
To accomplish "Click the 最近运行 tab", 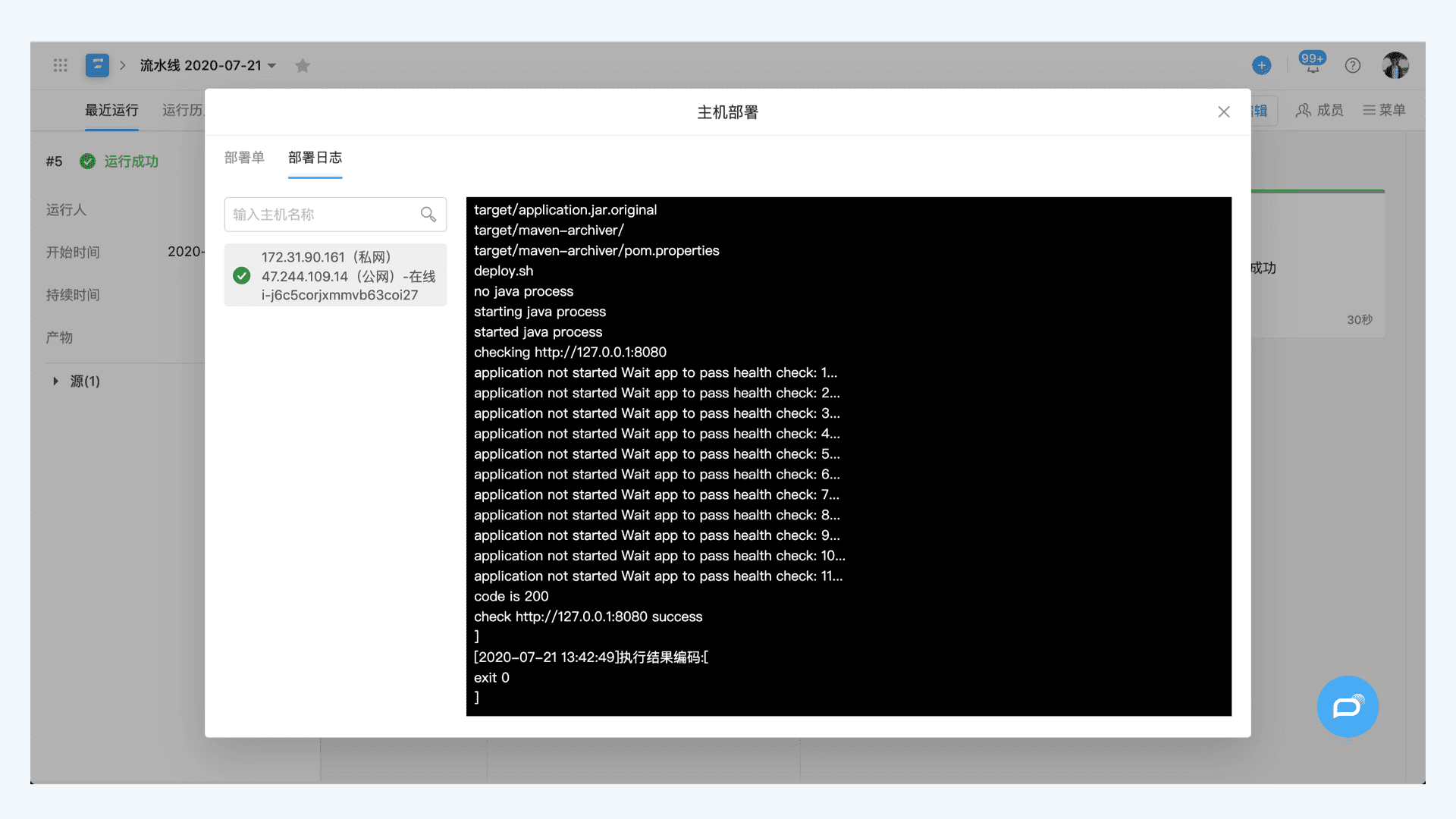I will click(x=111, y=111).
